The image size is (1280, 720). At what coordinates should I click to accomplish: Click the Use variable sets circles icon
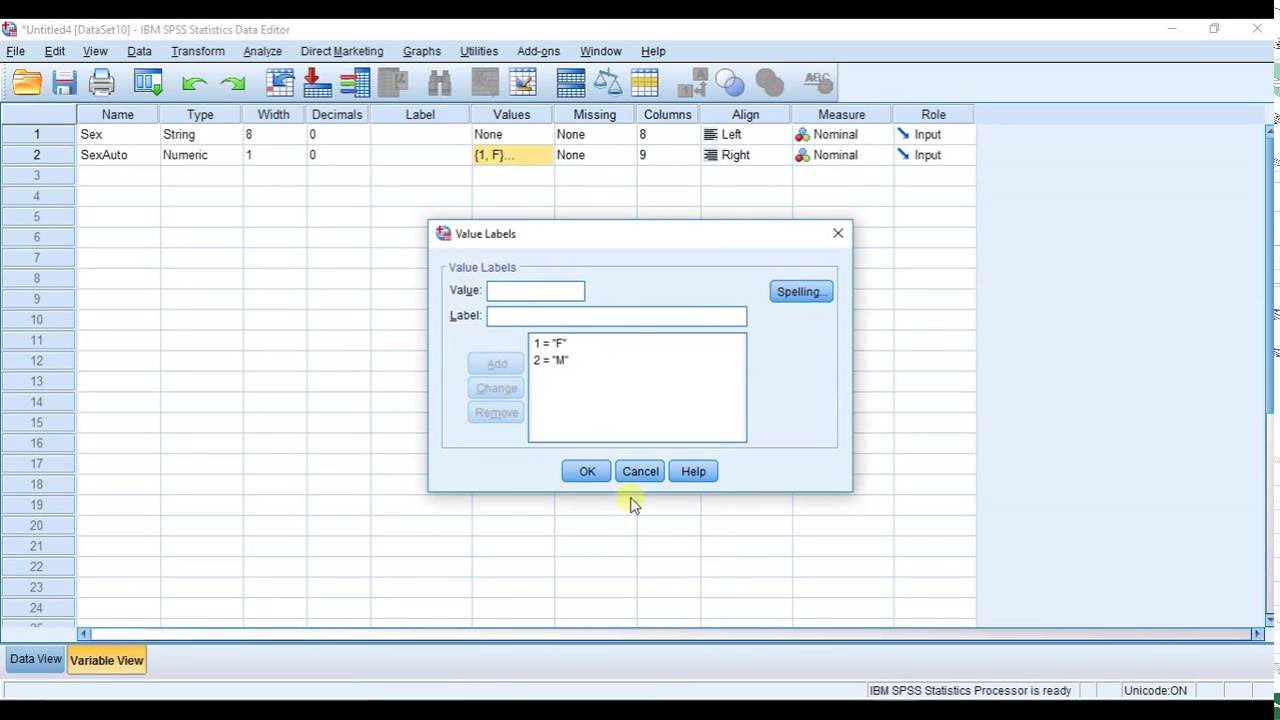pyautogui.click(x=730, y=82)
